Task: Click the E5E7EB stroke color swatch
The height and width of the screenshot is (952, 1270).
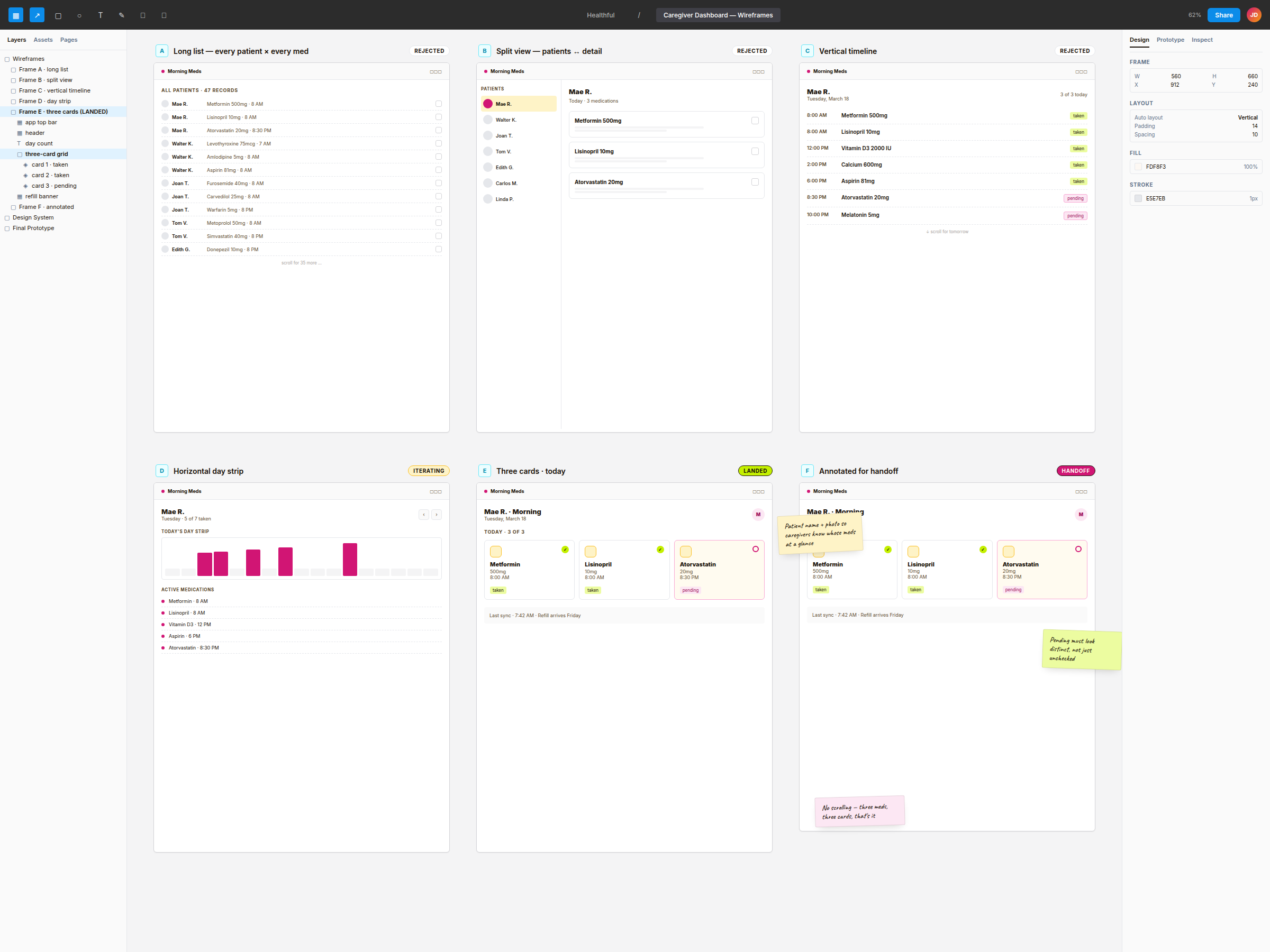Action: tap(1138, 198)
